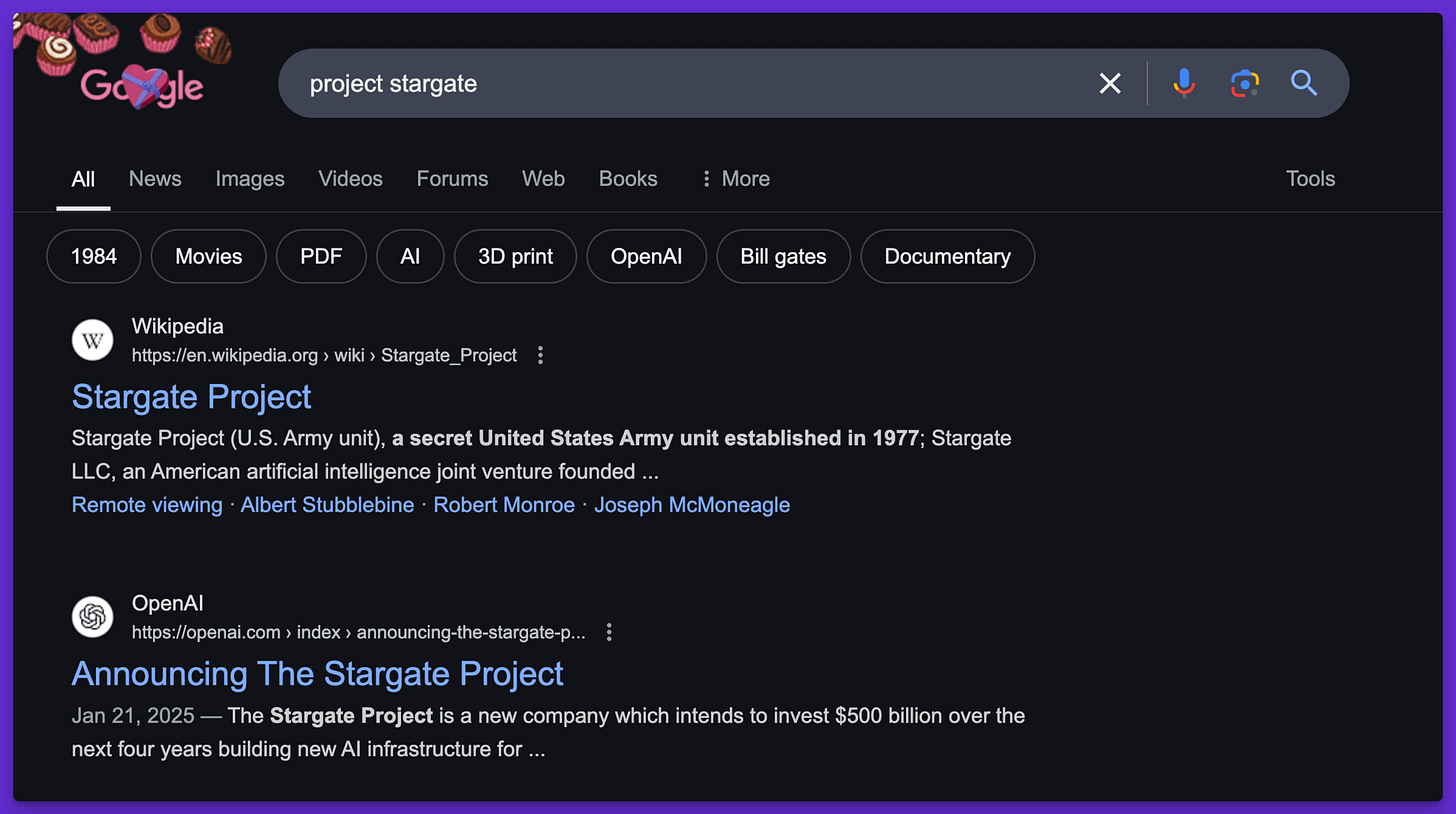The height and width of the screenshot is (814, 1456).
Task: Select the All tab
Action: tap(83, 179)
